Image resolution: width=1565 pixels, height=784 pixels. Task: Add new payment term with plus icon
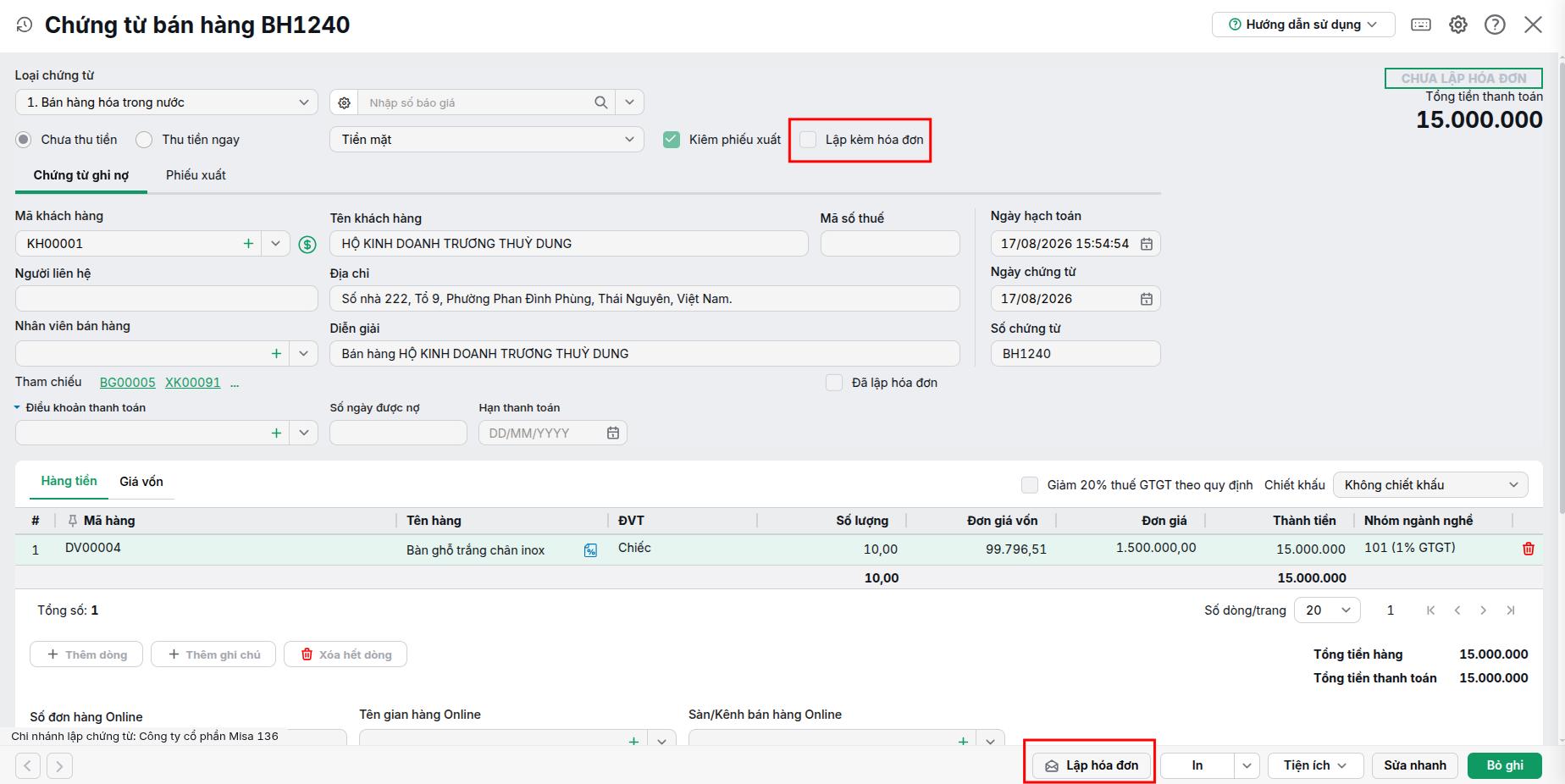[276, 433]
